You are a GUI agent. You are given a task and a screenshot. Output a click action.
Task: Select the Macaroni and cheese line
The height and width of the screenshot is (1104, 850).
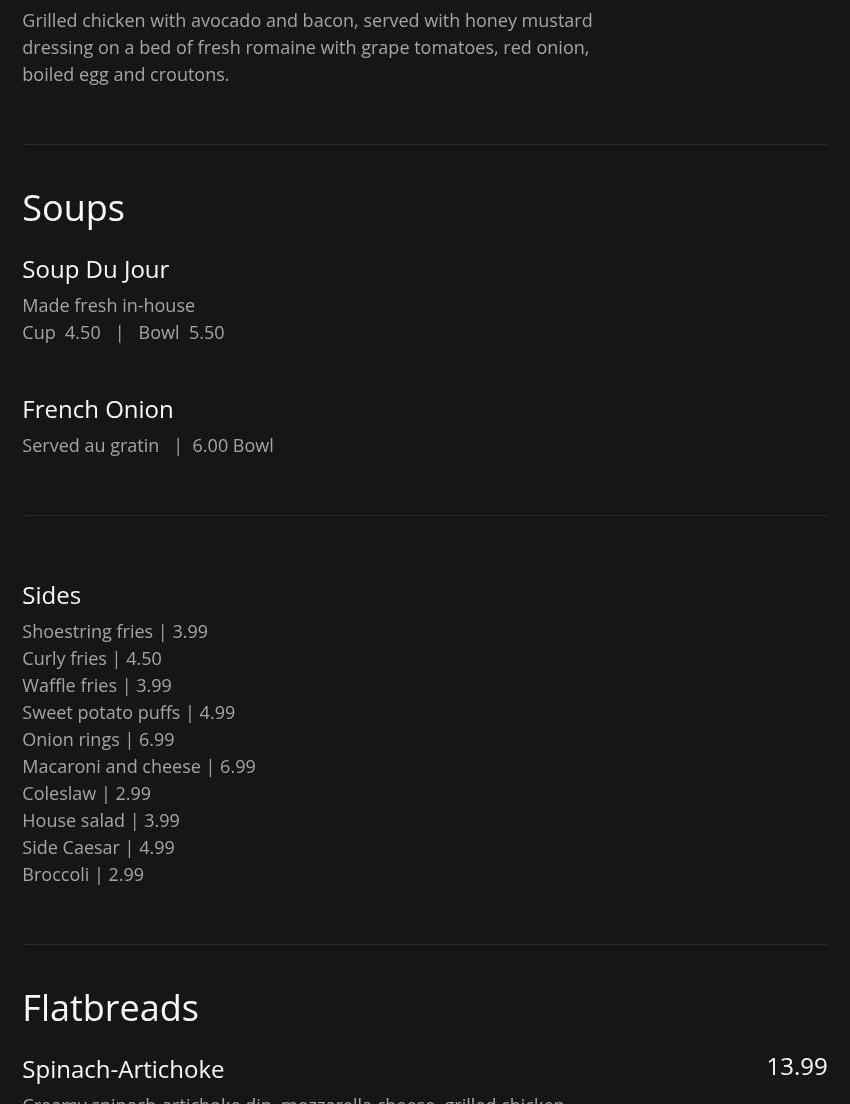pos(139,767)
